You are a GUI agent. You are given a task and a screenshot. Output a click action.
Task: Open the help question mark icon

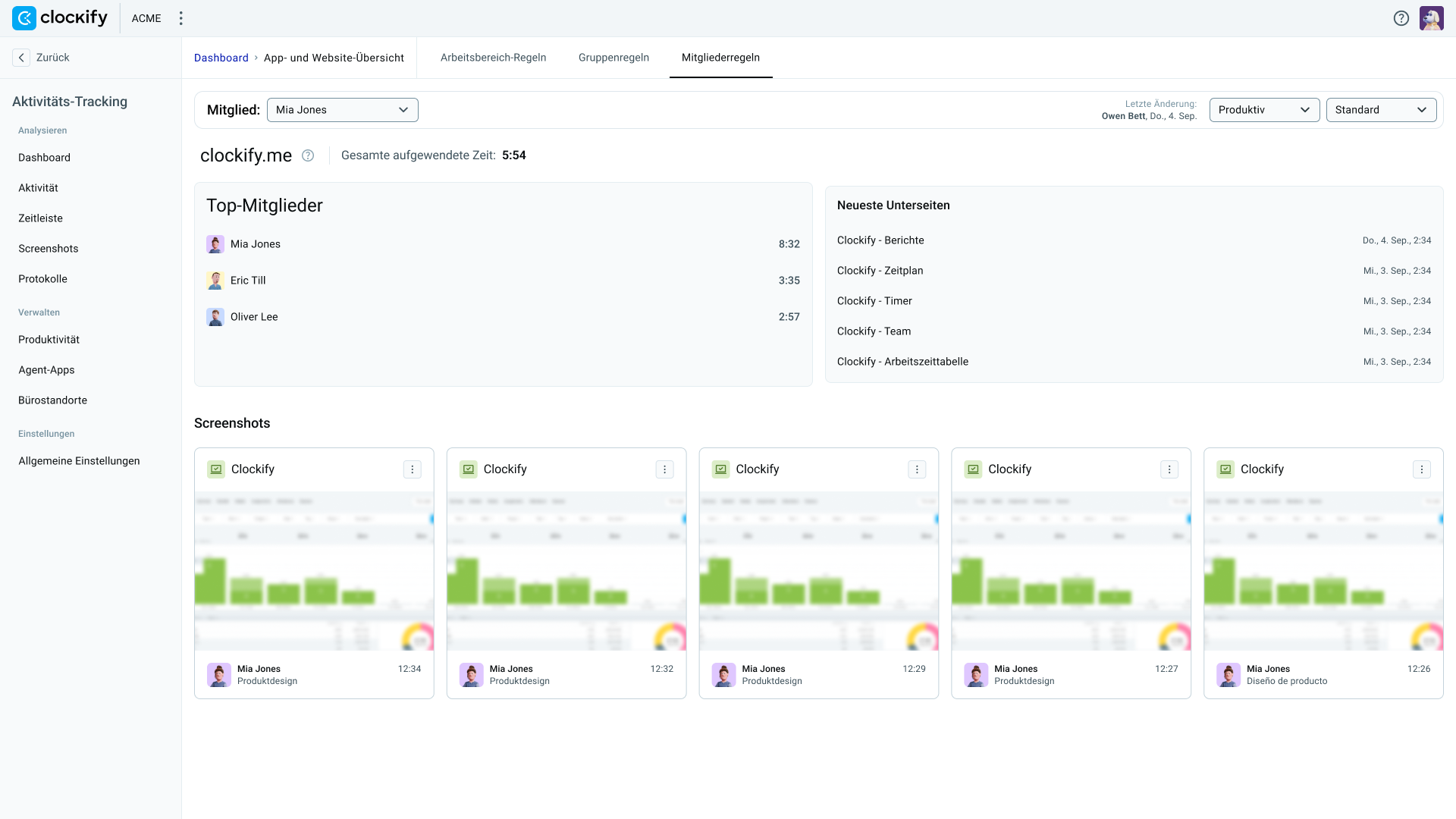coord(1401,18)
